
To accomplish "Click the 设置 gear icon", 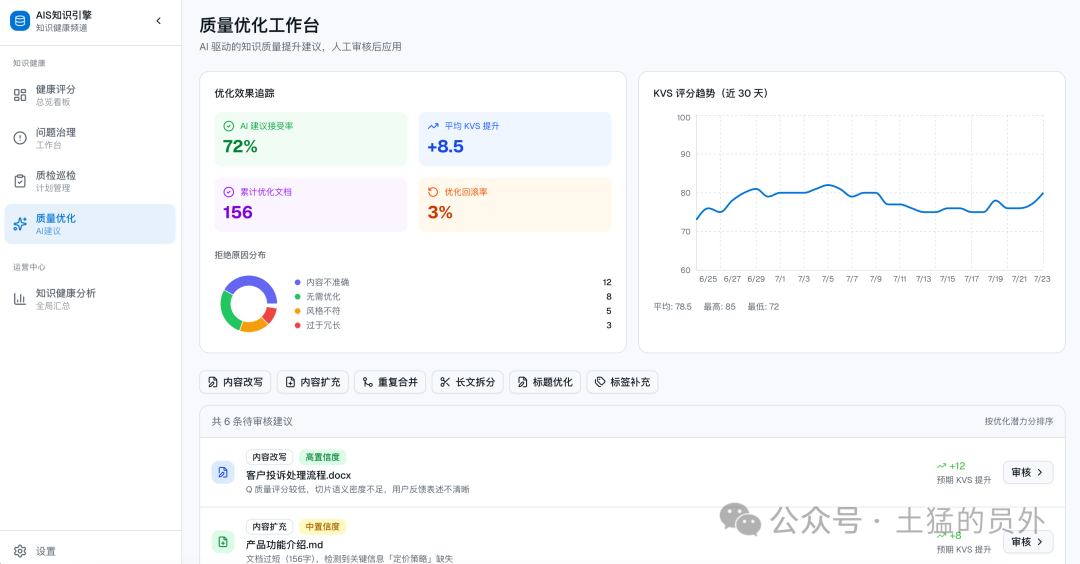I will click(20, 551).
